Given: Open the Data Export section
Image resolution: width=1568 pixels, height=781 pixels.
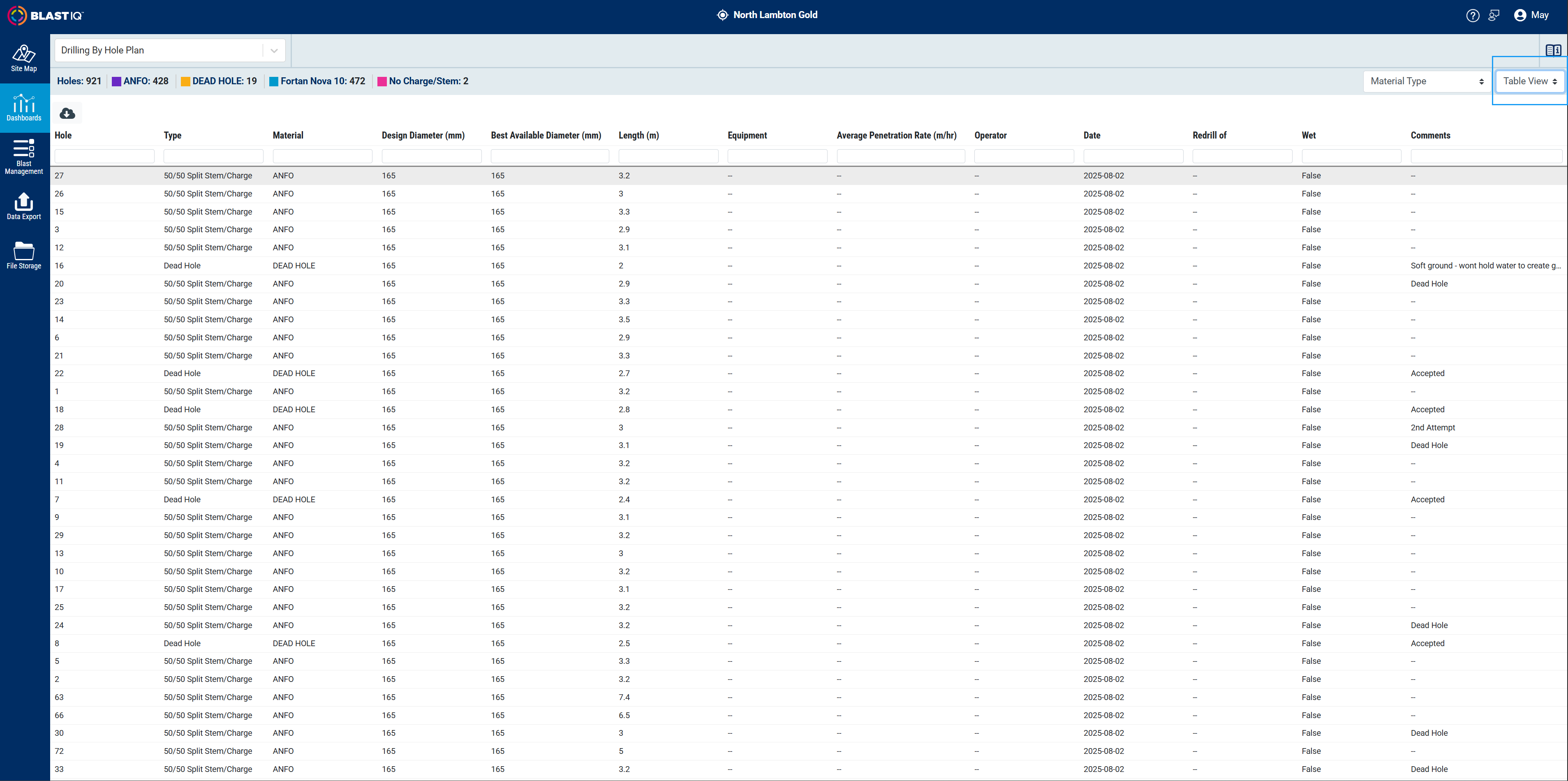Looking at the screenshot, I should pyautogui.click(x=24, y=206).
